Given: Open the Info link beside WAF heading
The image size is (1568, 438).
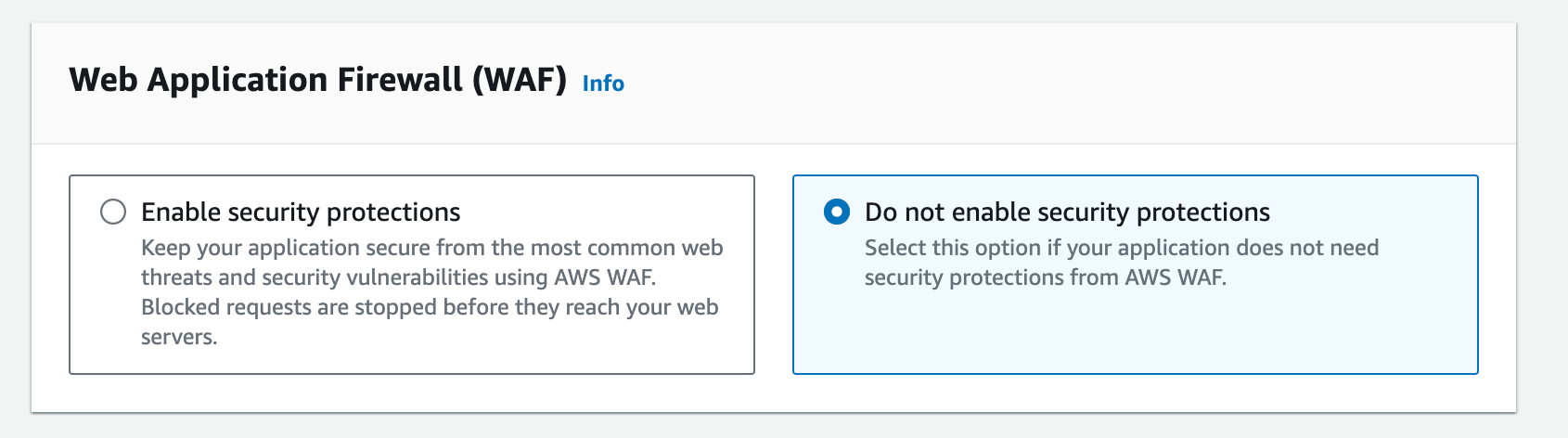Looking at the screenshot, I should coord(603,84).
